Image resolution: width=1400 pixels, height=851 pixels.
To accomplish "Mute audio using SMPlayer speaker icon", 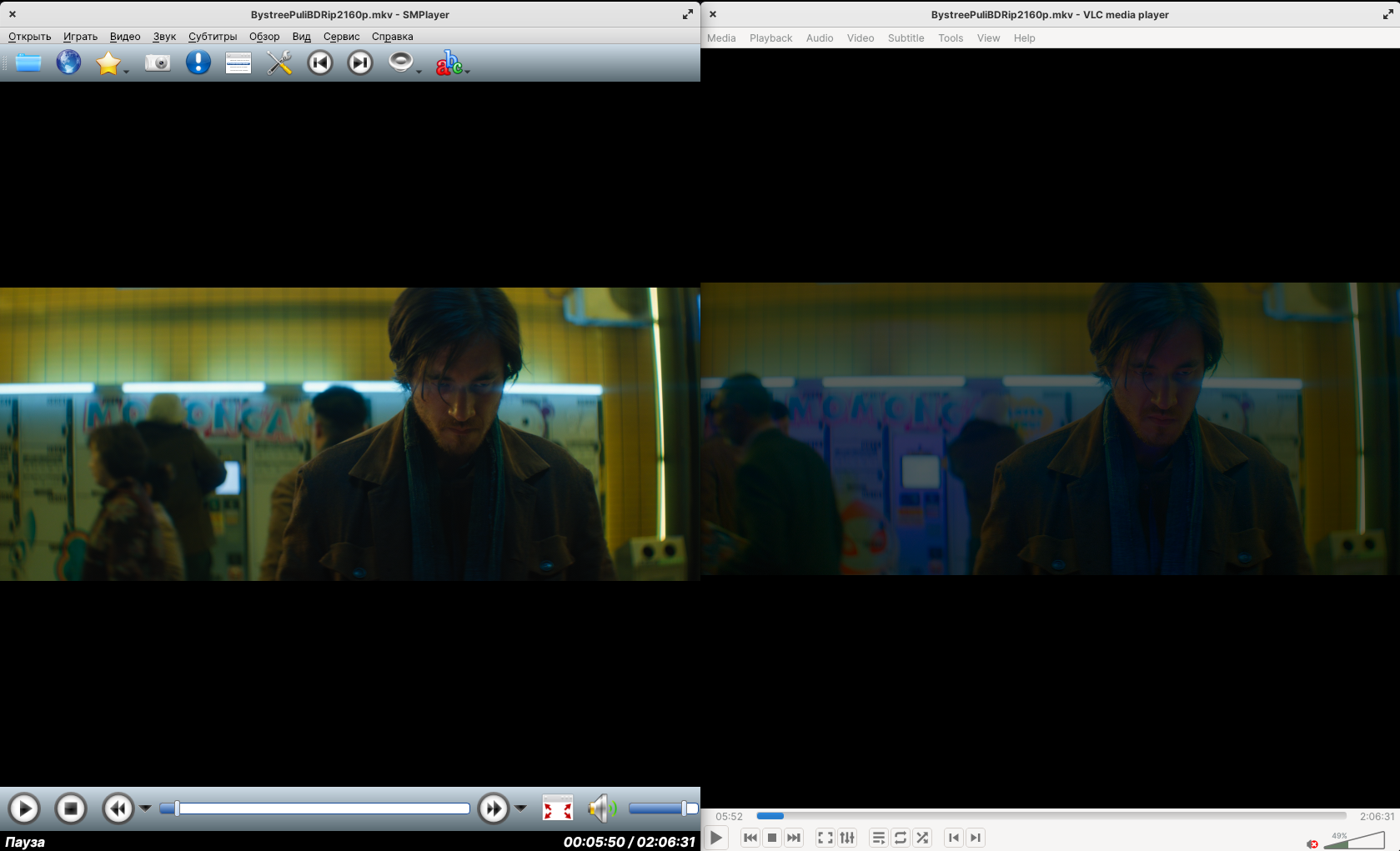I will [x=600, y=808].
